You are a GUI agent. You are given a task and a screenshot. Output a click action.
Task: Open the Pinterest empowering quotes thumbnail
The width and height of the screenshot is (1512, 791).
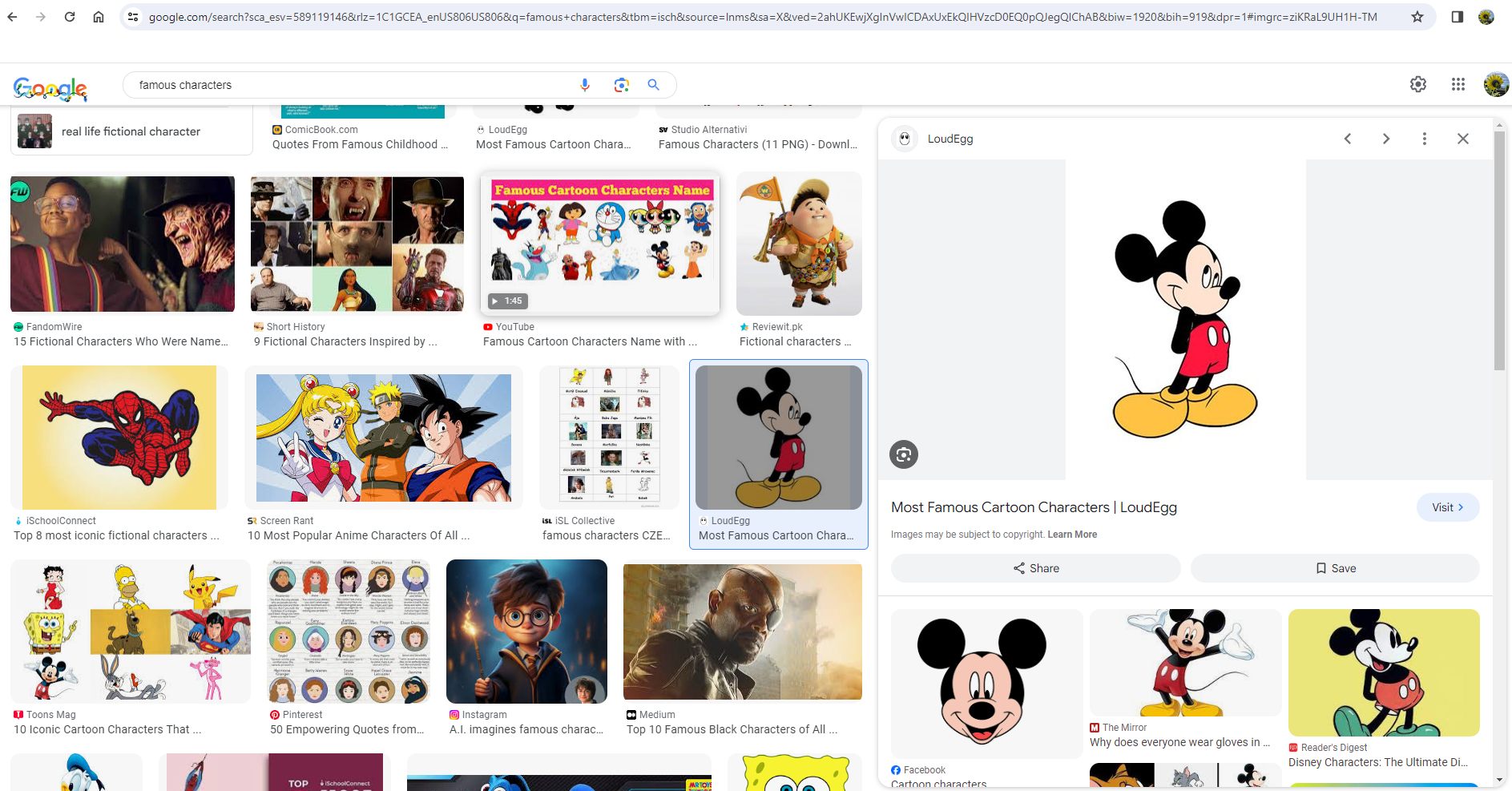349,632
